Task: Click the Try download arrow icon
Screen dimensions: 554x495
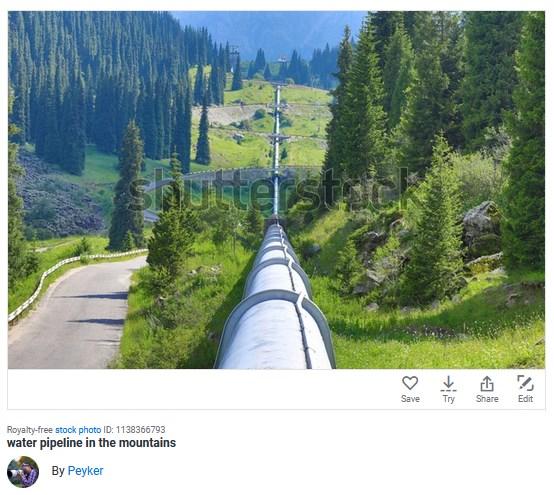Action: pyautogui.click(x=448, y=383)
